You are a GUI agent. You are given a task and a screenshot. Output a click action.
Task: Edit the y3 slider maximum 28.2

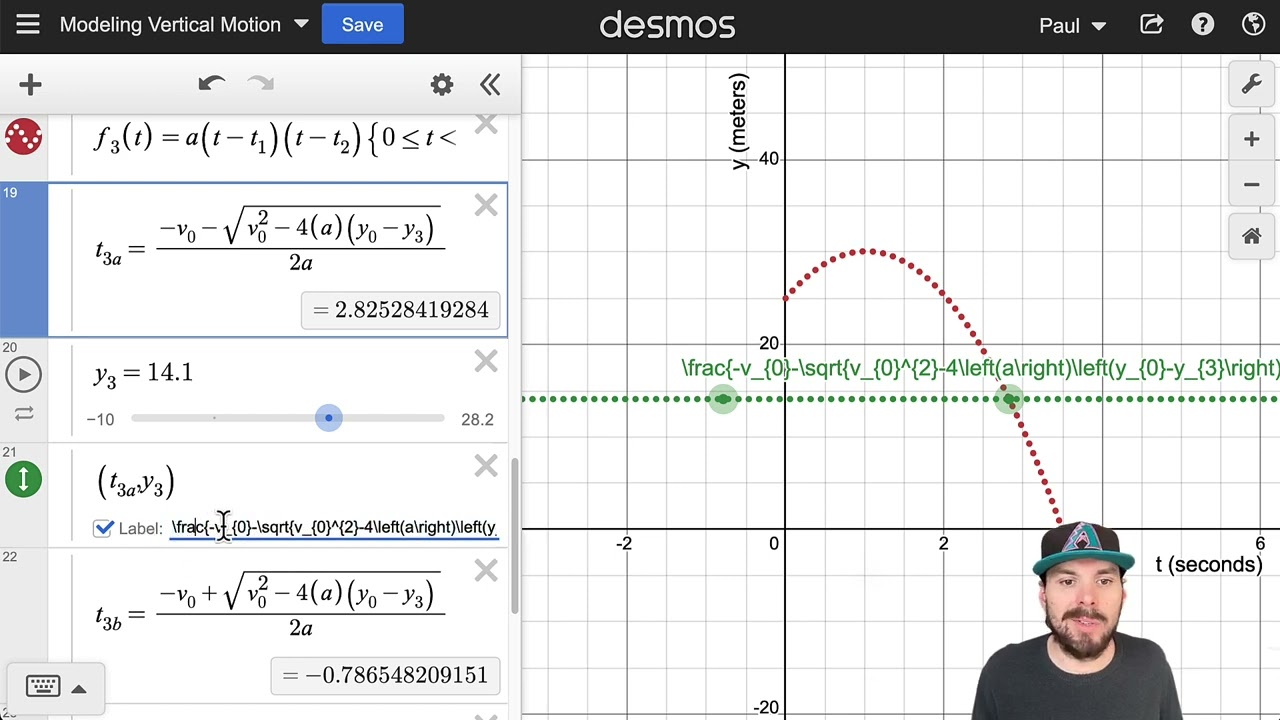pos(477,420)
